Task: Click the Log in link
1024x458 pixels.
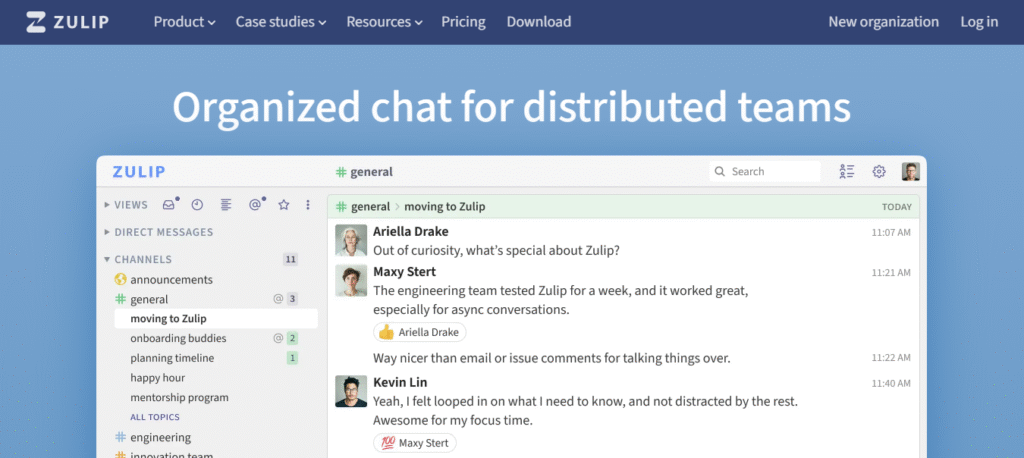Action: pos(979,22)
